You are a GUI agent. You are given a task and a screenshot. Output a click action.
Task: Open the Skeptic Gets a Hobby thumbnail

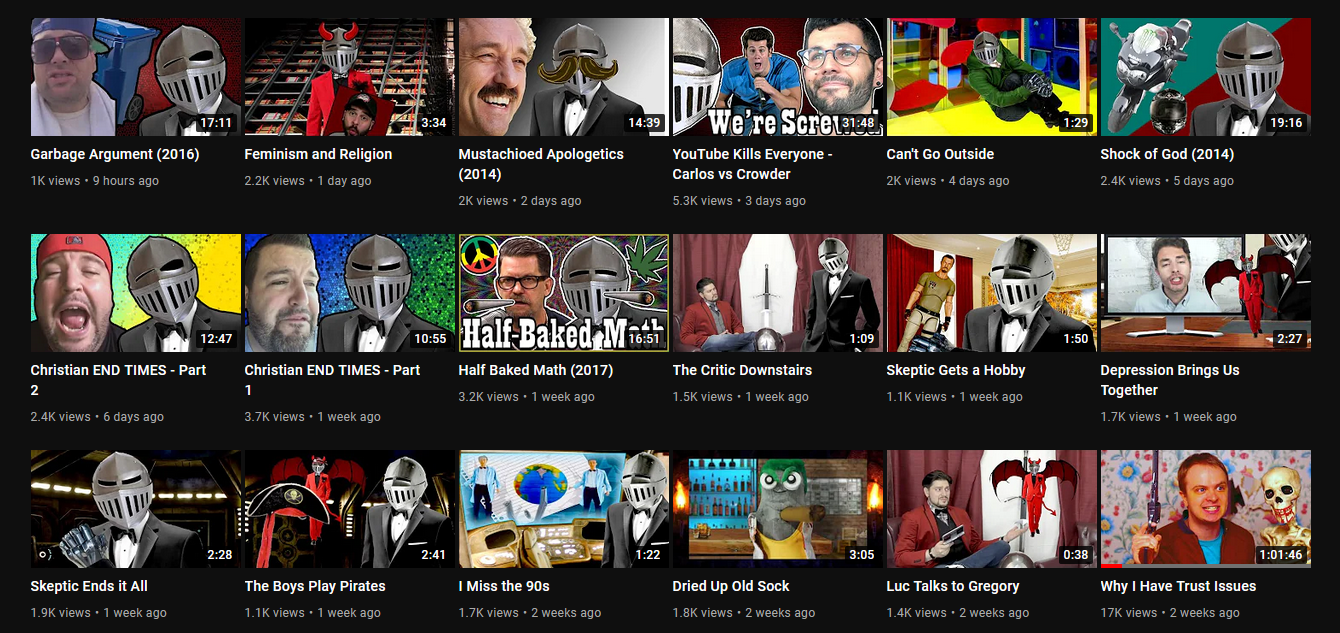click(x=992, y=293)
